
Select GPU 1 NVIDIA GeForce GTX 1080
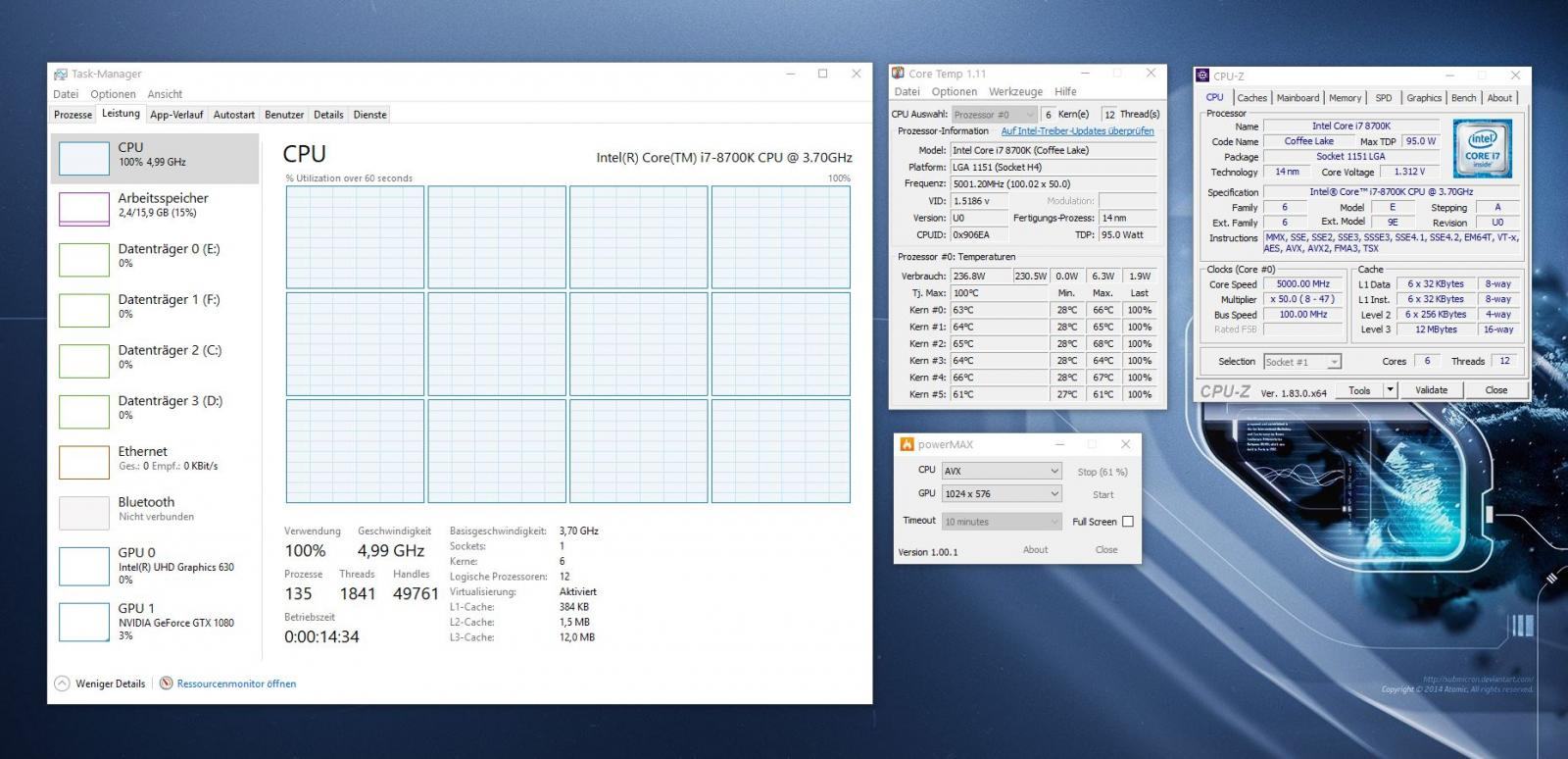coord(155,622)
